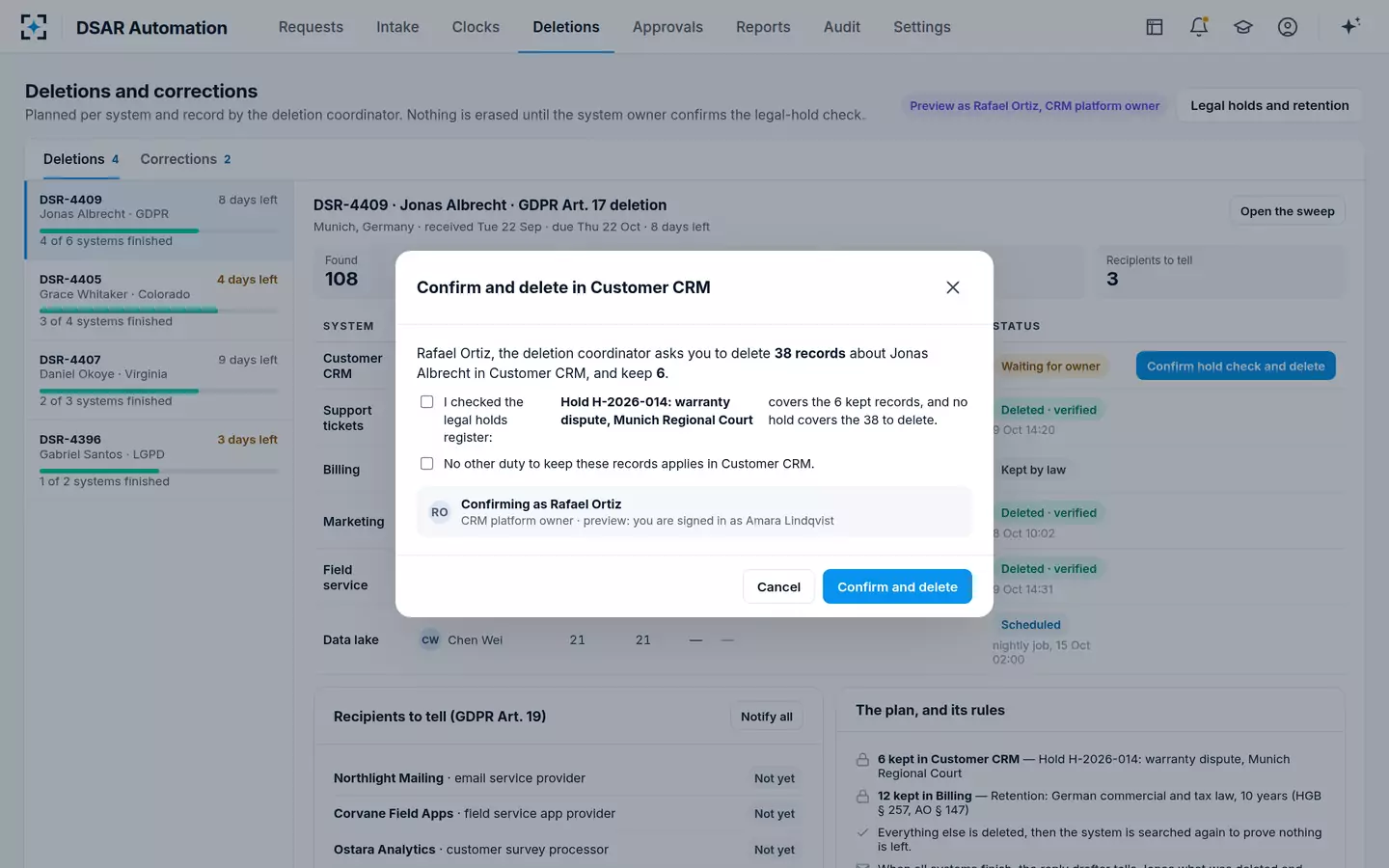1389x868 pixels.
Task: Switch to the Clocks page
Action: click(476, 27)
